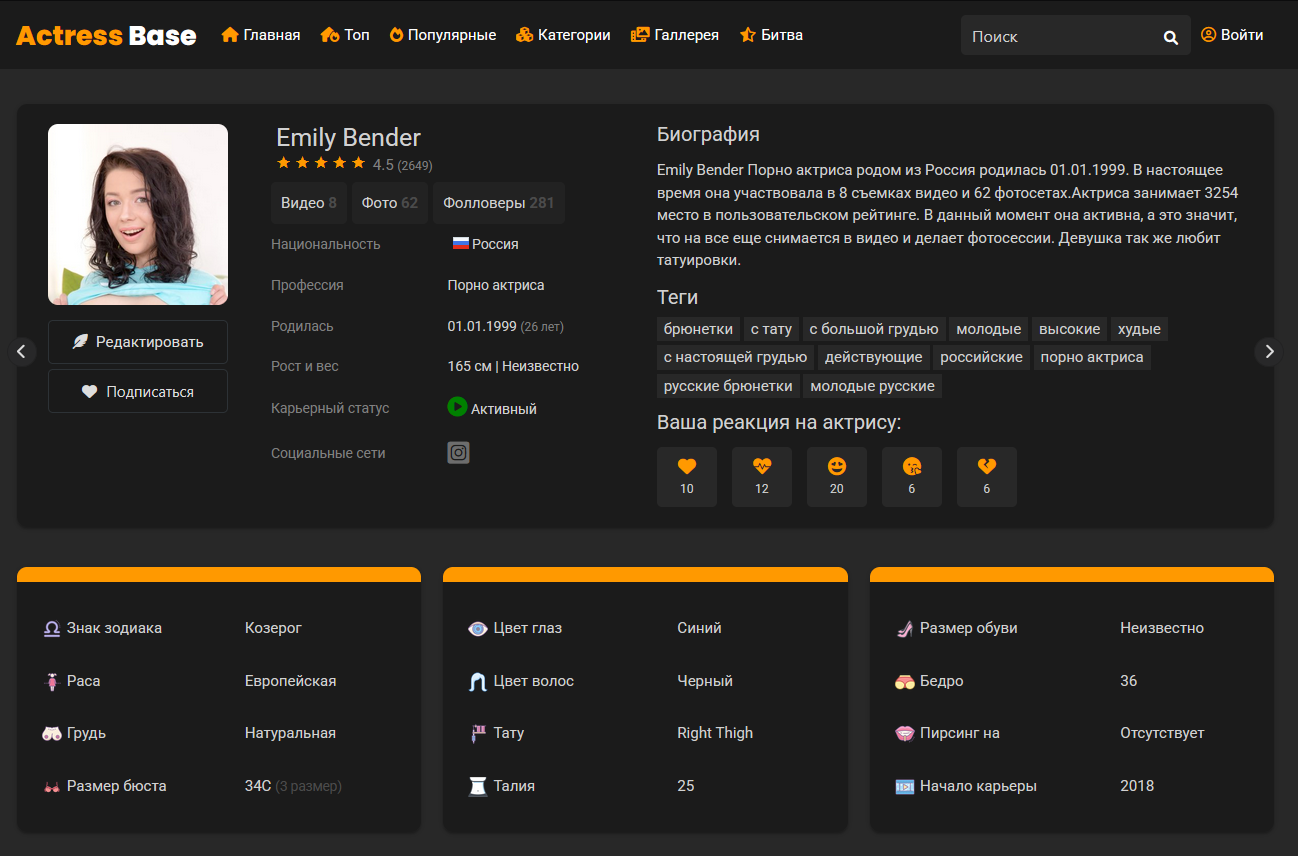
Task: Click the Биография heading
Action: point(708,135)
